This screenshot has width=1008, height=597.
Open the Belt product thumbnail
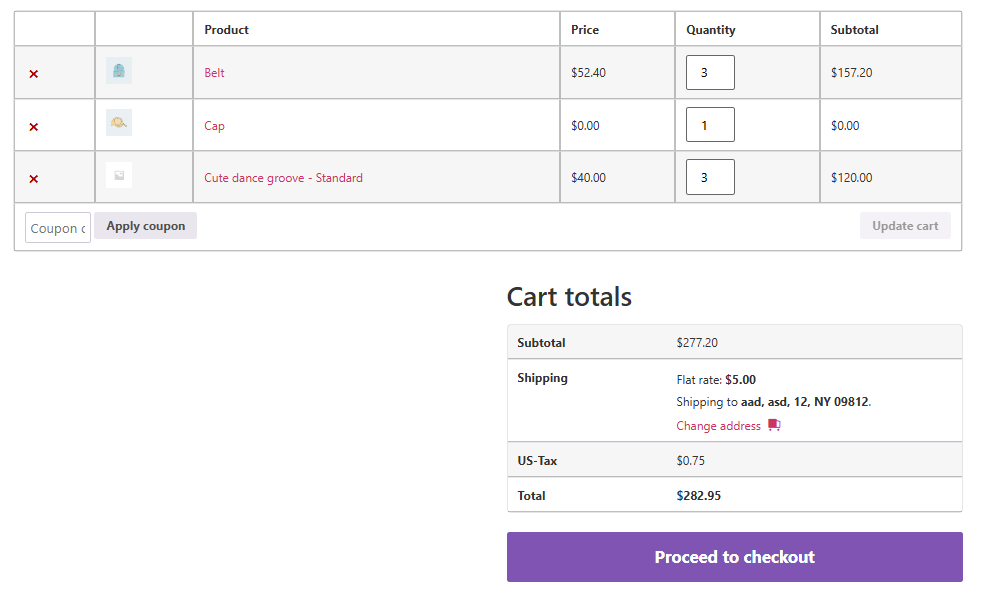pos(119,71)
